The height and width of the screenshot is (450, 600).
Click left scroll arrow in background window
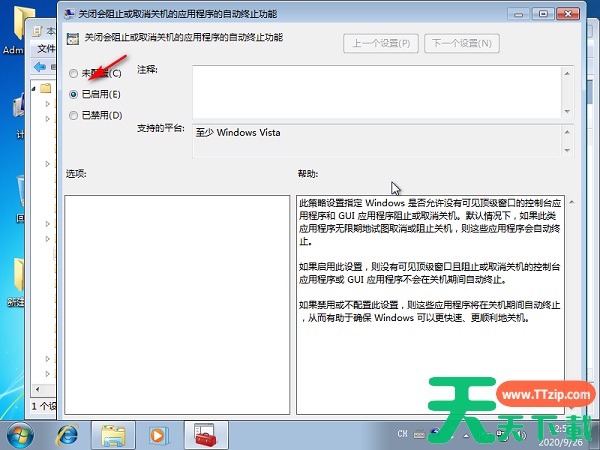(x=37, y=390)
